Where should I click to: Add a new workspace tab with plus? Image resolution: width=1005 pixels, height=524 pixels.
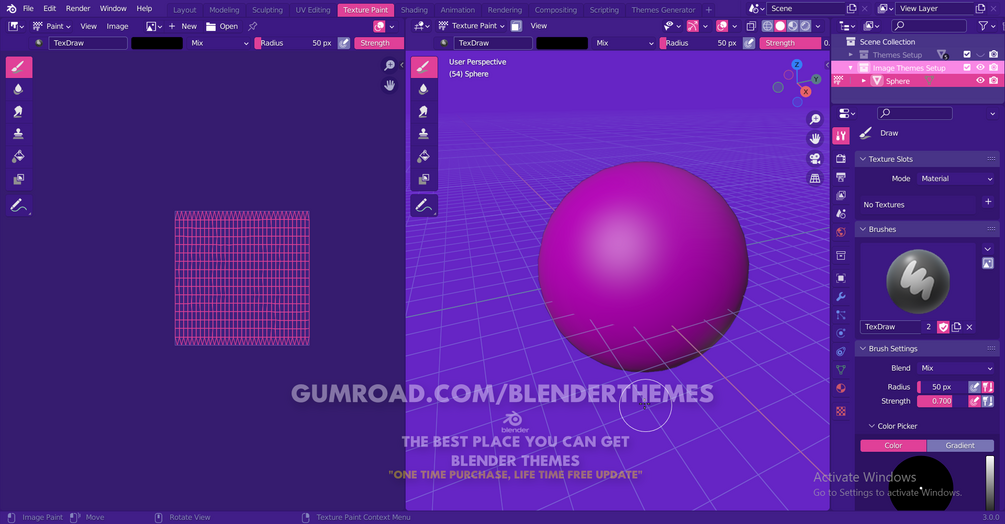point(708,10)
